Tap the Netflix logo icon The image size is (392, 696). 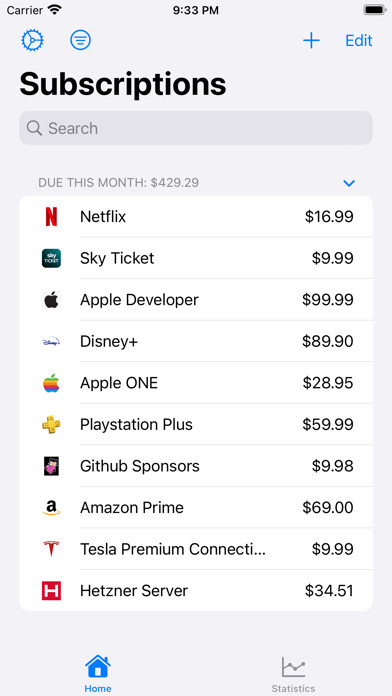[x=51, y=217]
